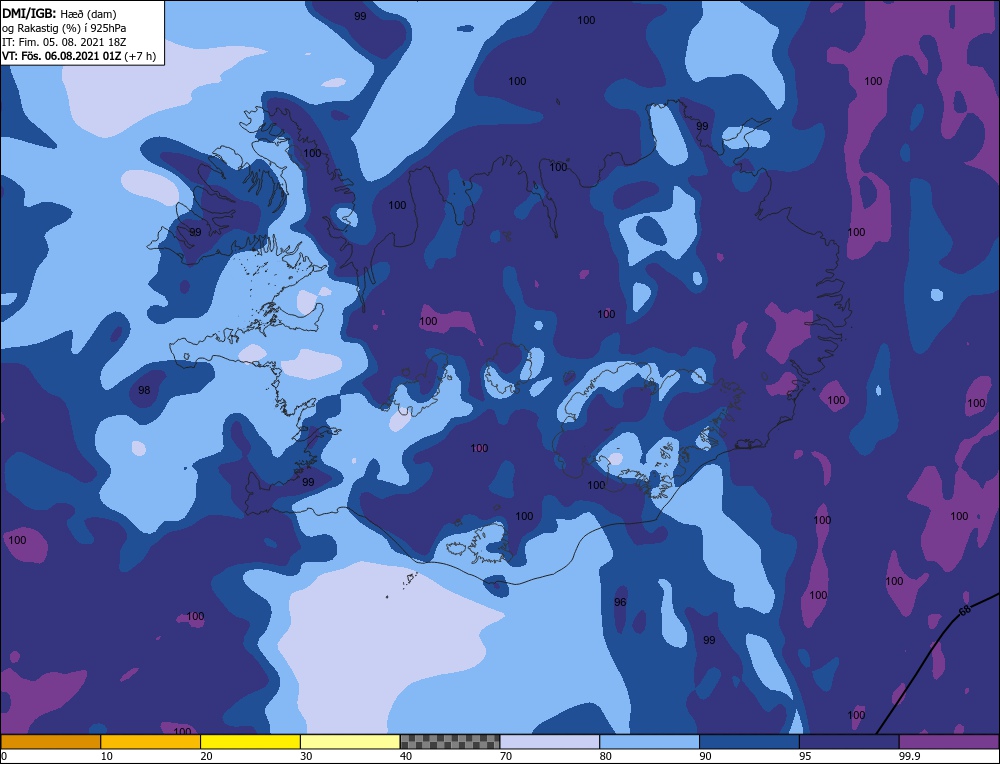Click the '20' legend scale label

click(x=207, y=756)
